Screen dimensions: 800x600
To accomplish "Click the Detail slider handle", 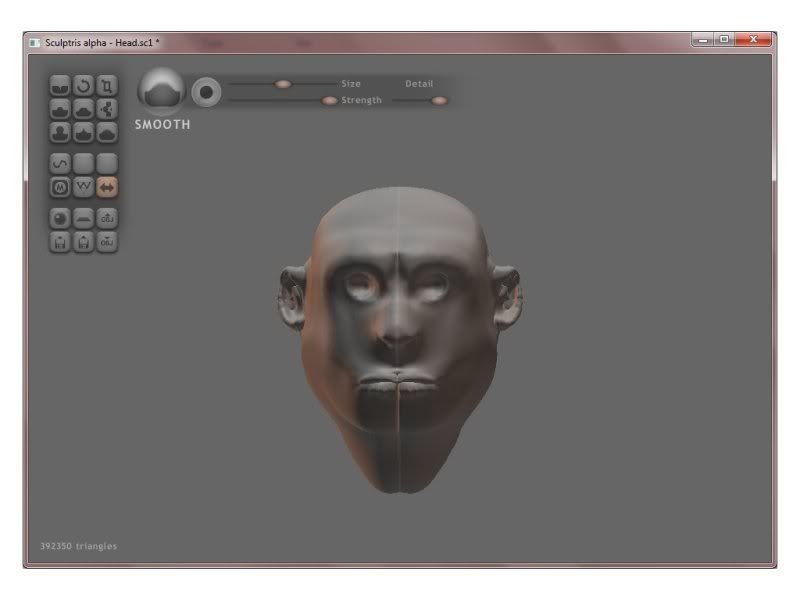I will point(439,100).
